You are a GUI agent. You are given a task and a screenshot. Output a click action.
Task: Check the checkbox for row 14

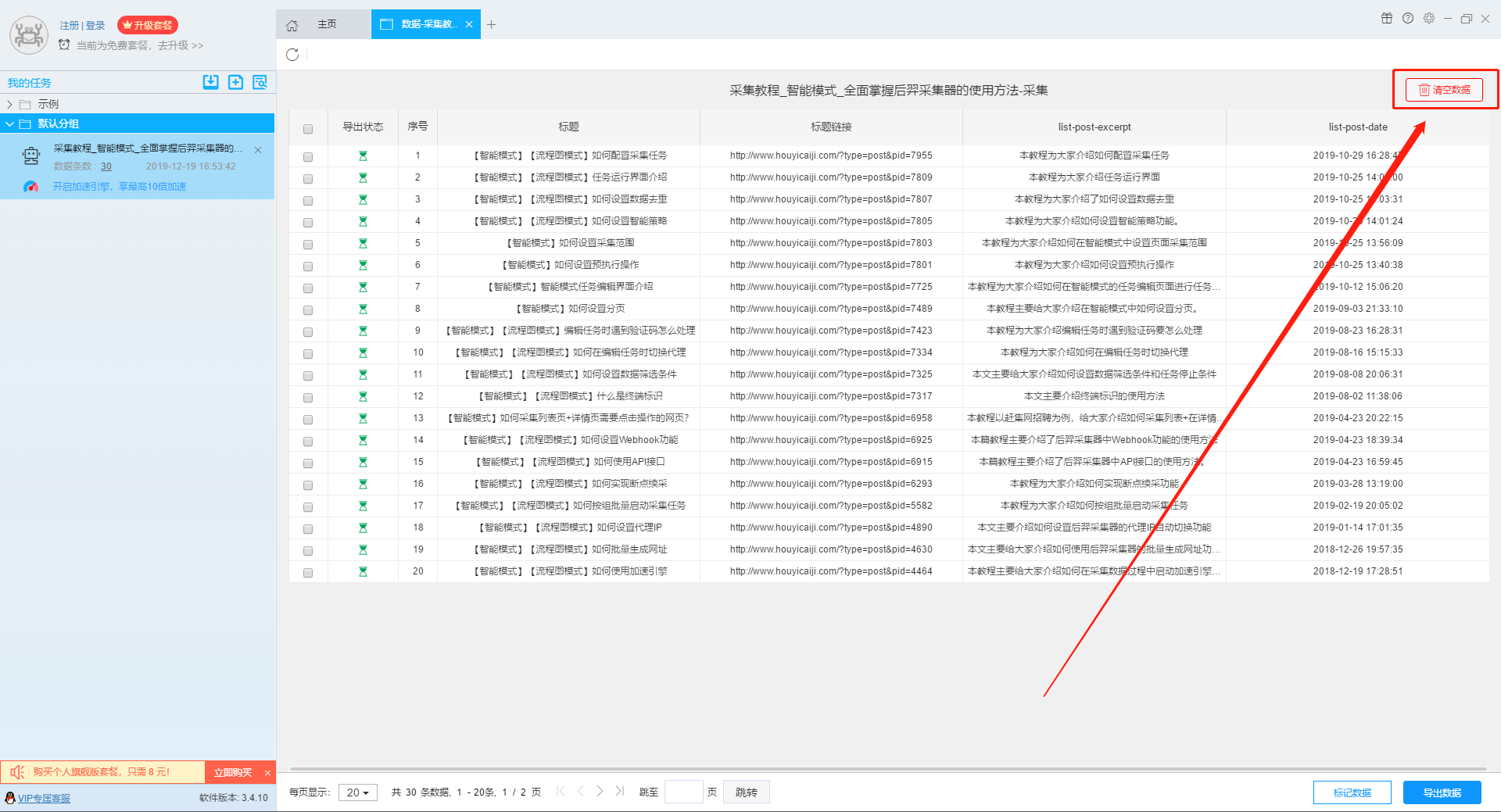pyautogui.click(x=308, y=442)
